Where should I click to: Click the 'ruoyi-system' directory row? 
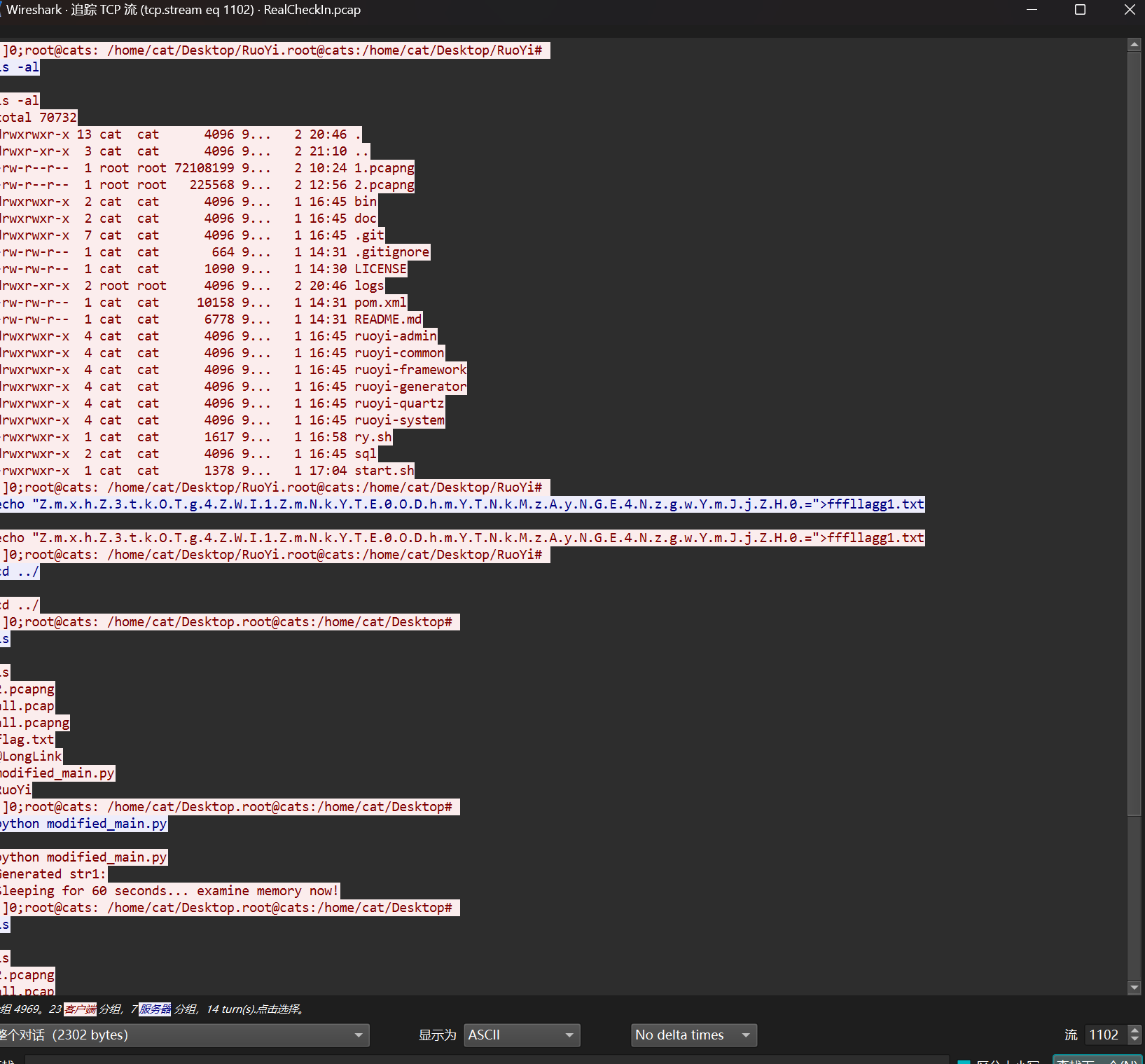[x=223, y=420]
